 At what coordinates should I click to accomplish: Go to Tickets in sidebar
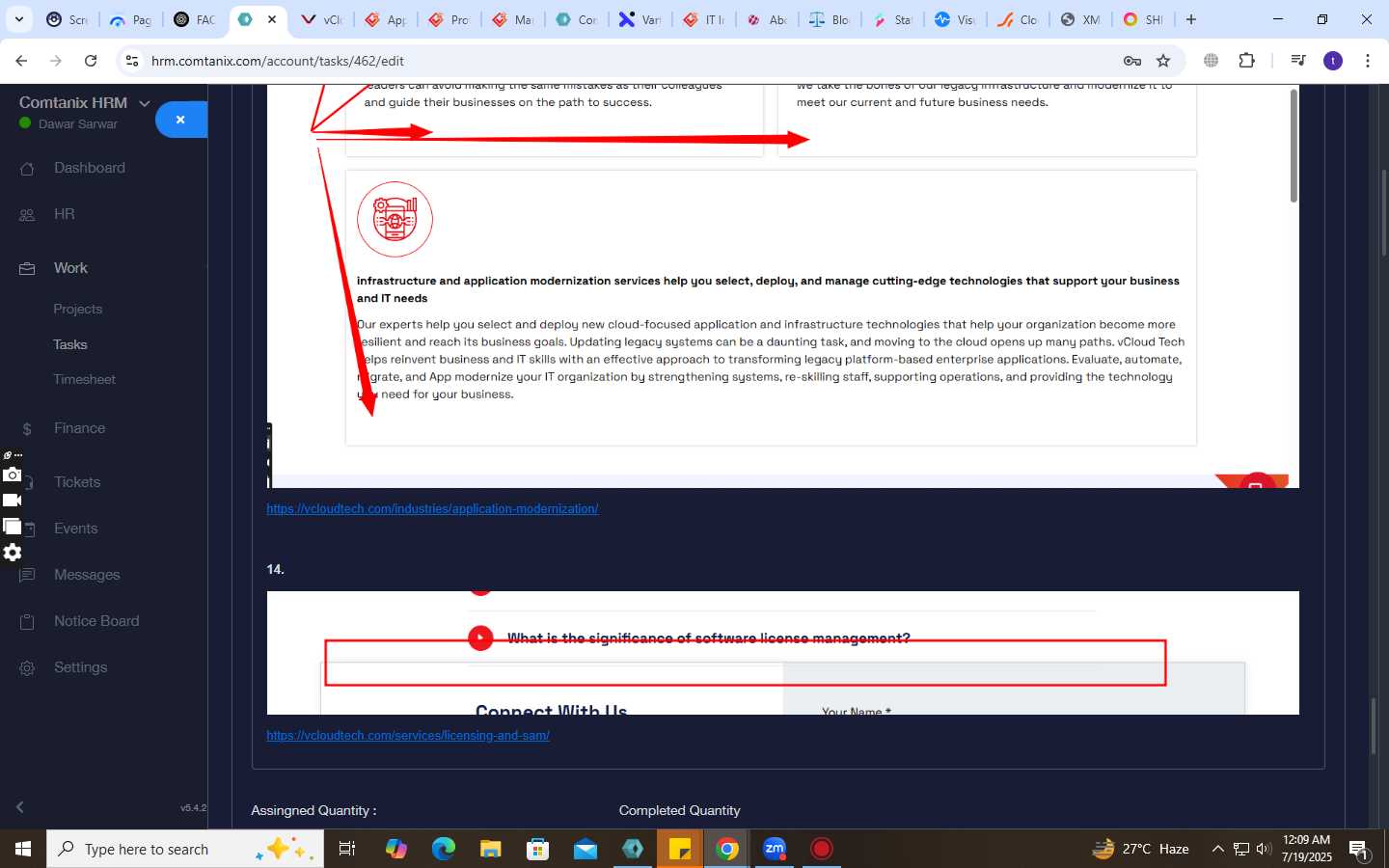[x=77, y=482]
